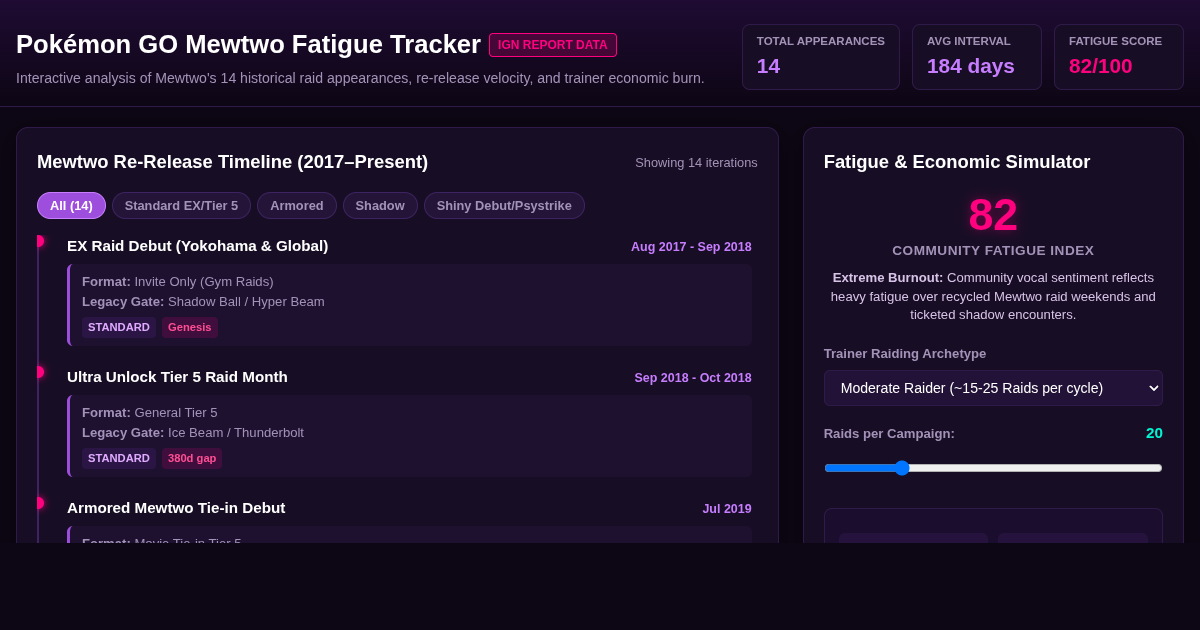Click the timeline dot for EX Raid Debut

(39, 241)
